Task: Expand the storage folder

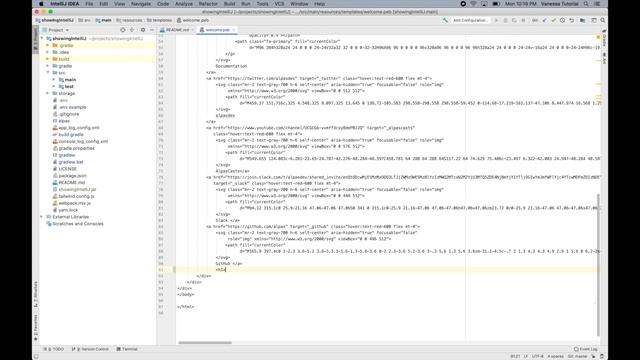Action: tap(48, 93)
